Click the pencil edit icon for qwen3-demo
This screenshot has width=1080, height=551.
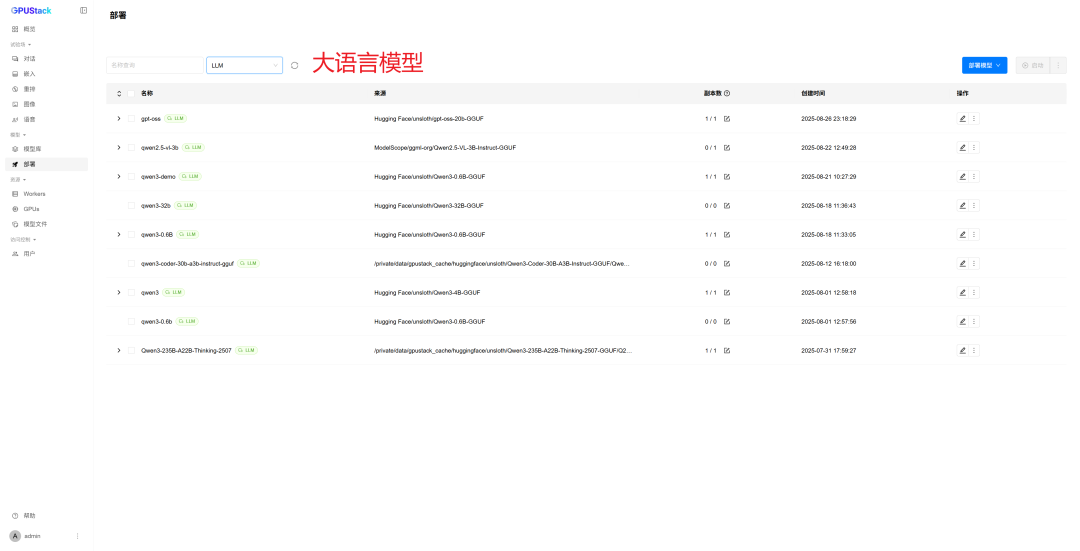[x=962, y=176]
